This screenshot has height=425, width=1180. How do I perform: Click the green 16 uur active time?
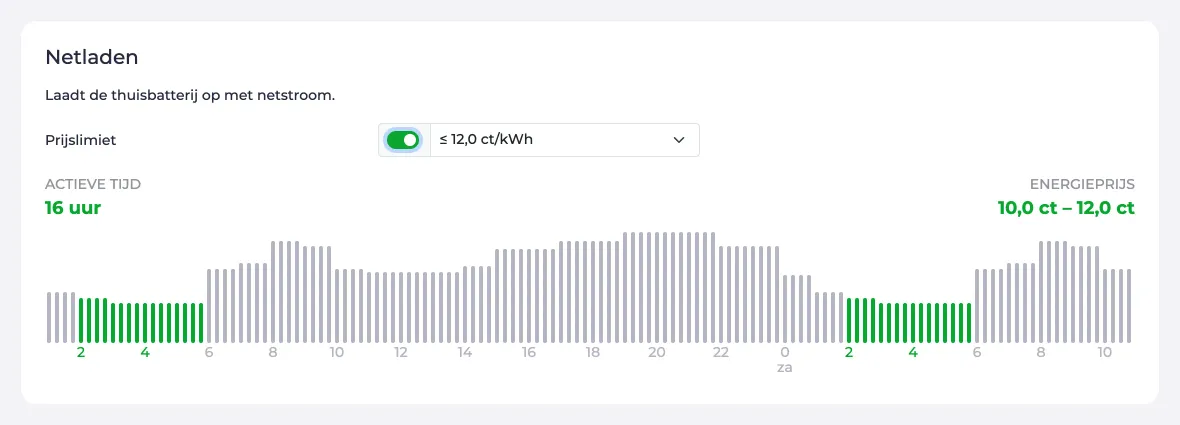coord(73,208)
